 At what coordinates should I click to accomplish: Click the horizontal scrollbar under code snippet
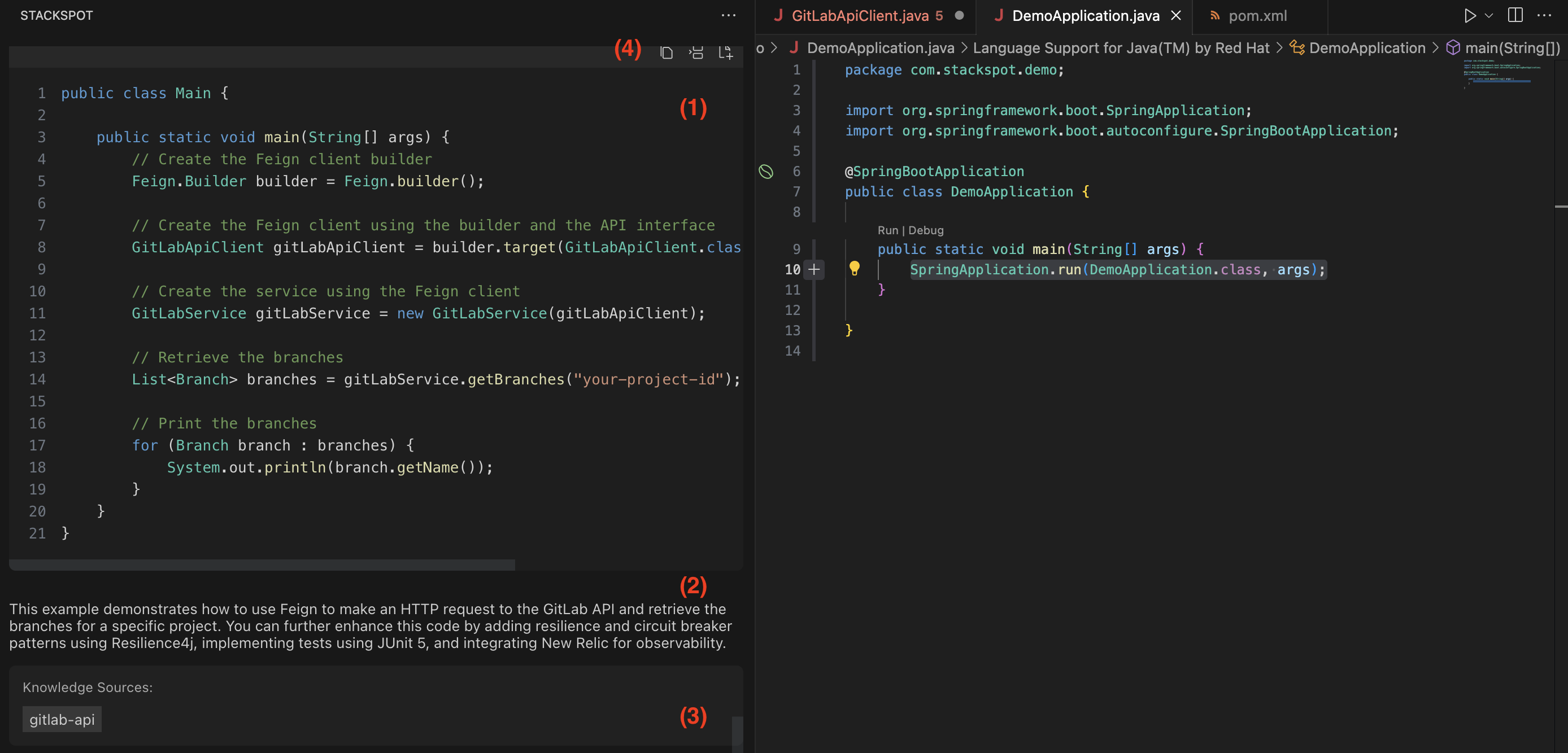pyautogui.click(x=262, y=564)
